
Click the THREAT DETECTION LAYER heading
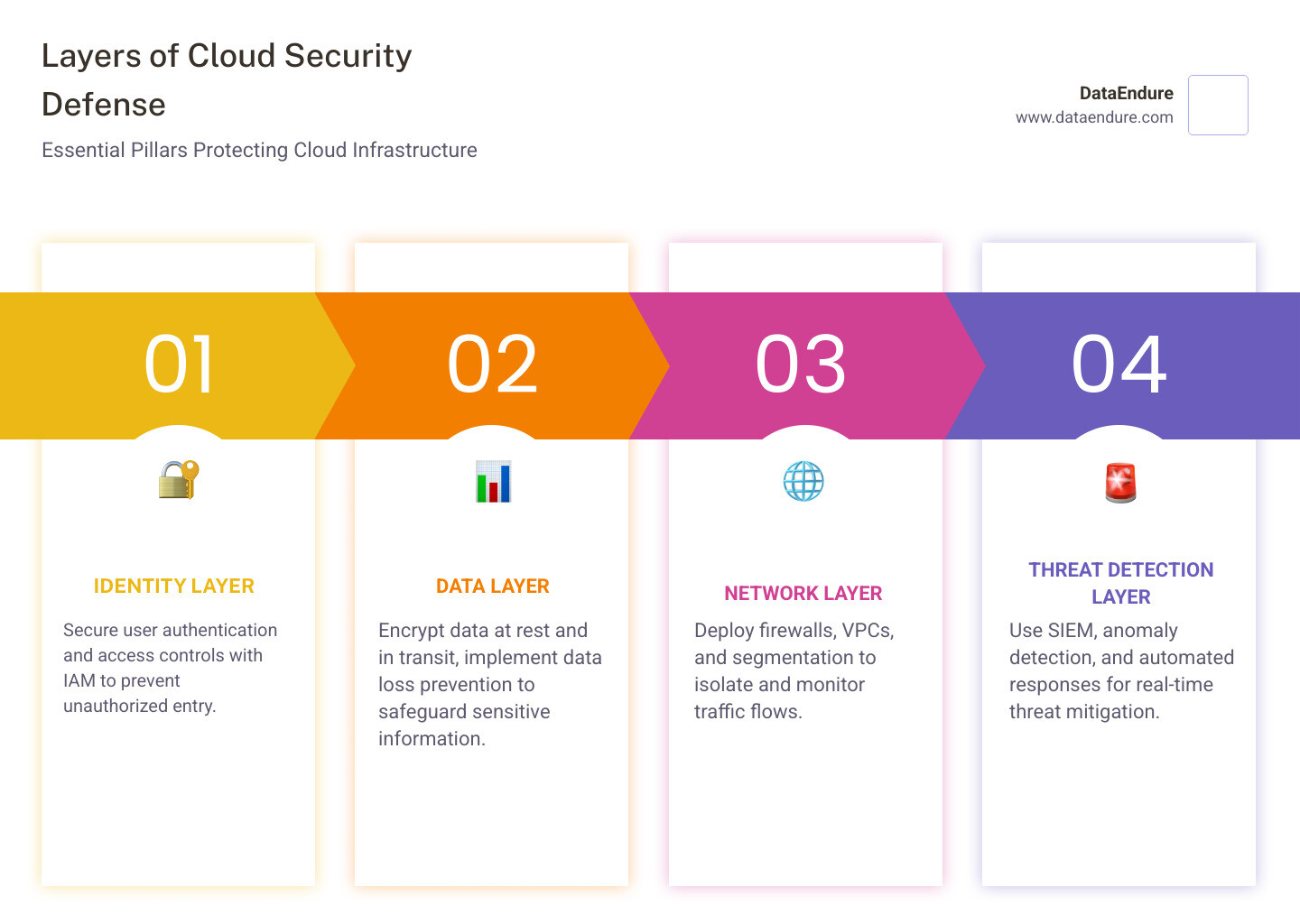coord(1120,583)
